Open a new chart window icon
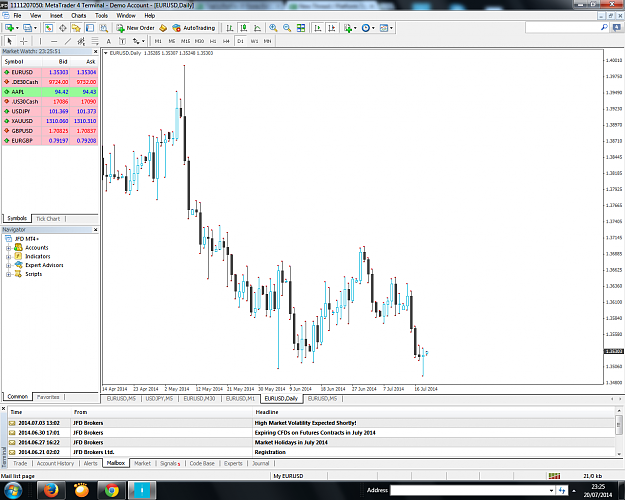This screenshot has width=625, height=500. (x=9, y=28)
